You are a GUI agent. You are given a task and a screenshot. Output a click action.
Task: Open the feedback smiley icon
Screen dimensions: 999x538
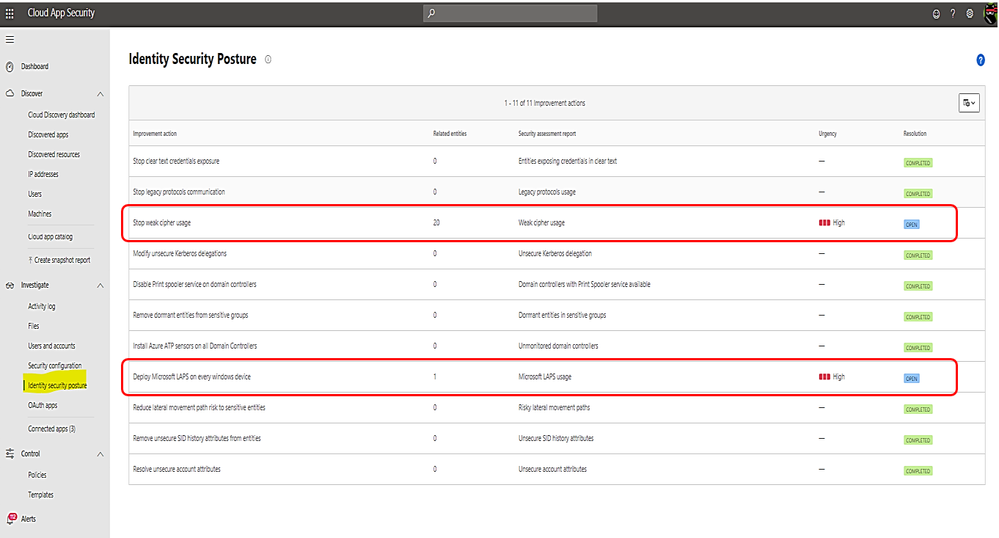[x=936, y=13]
